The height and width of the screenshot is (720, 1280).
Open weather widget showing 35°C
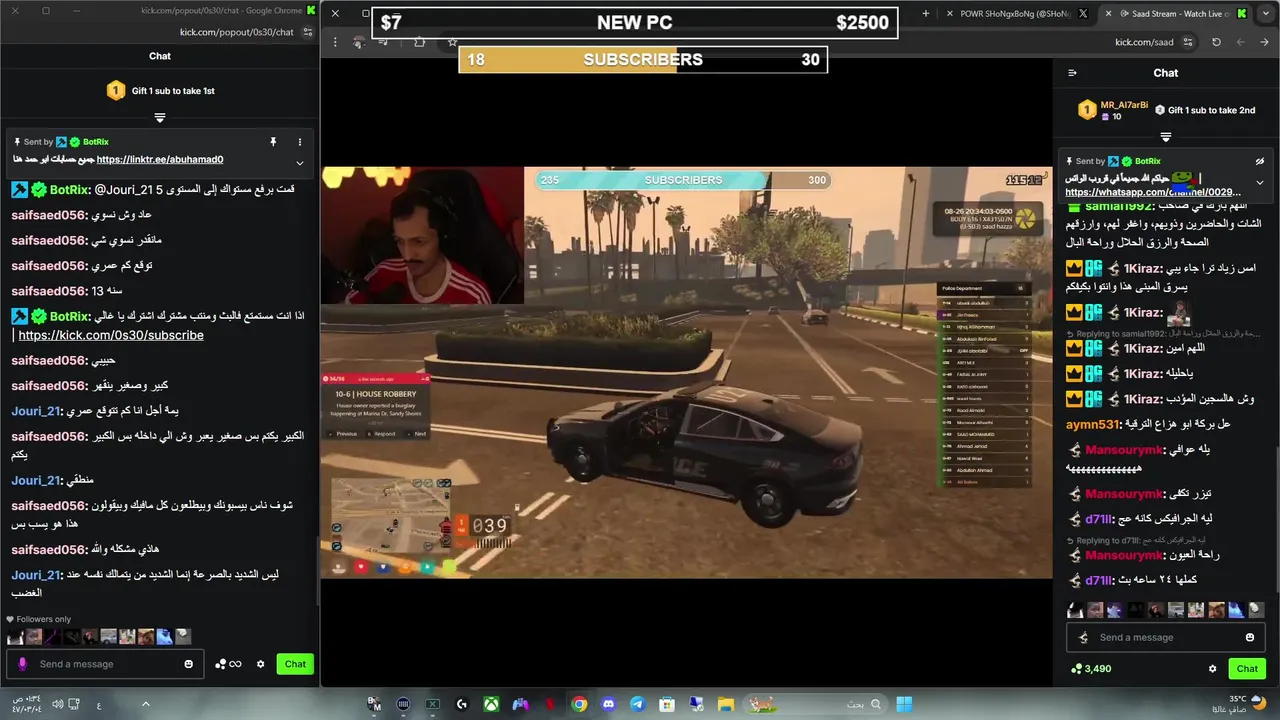coord(1241,704)
